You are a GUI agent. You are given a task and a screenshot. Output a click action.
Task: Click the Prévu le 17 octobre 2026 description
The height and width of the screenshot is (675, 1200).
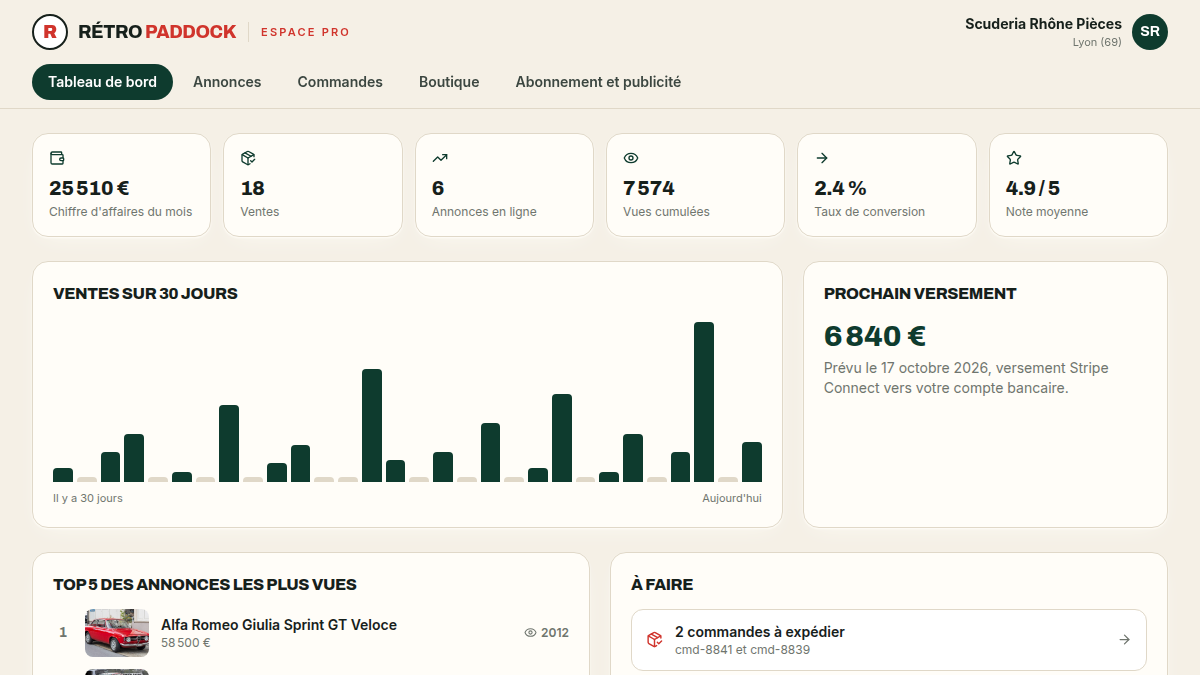(966, 378)
